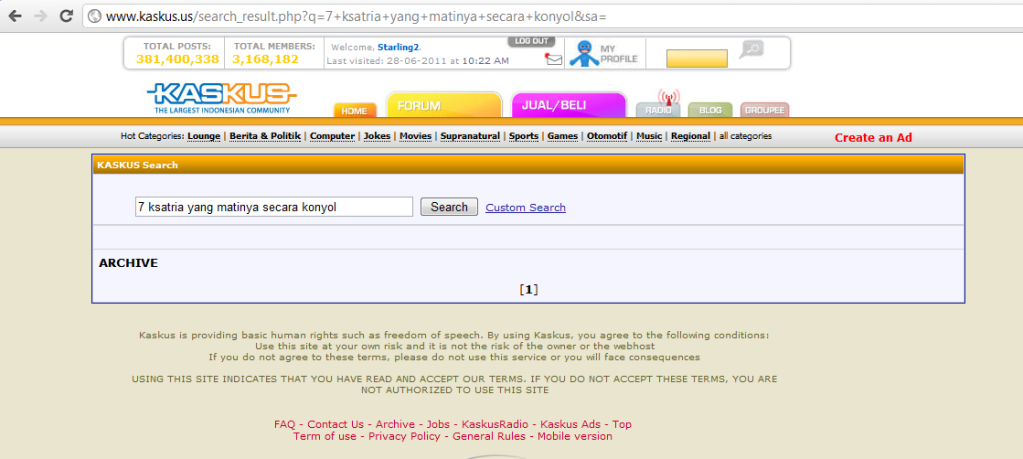
Task: Click the TOTAL POSTS count 381,400,338
Action: [x=177, y=59]
